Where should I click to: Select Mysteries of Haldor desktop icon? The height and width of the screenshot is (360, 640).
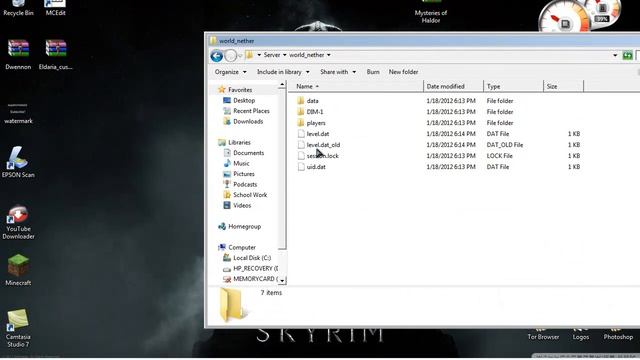click(431, 12)
